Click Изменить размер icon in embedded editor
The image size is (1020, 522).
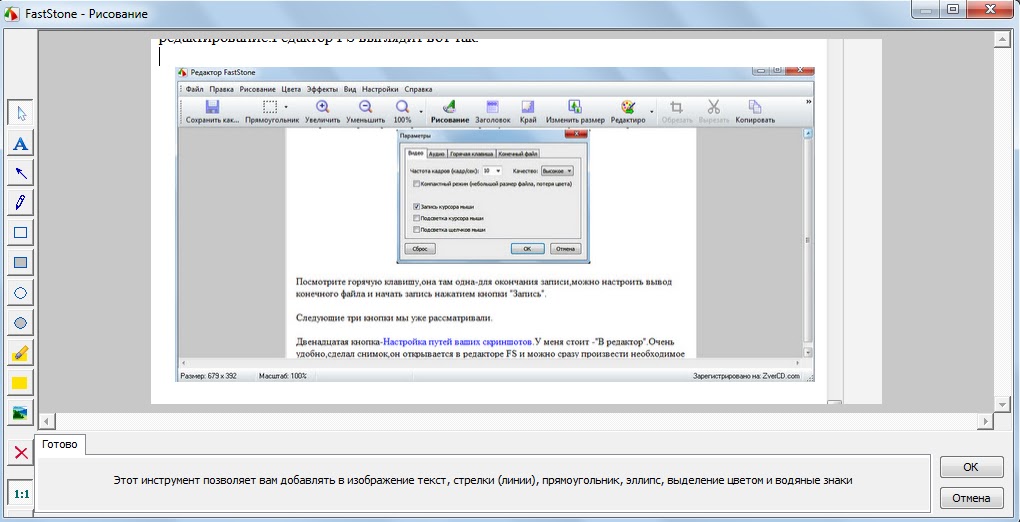tap(575, 112)
